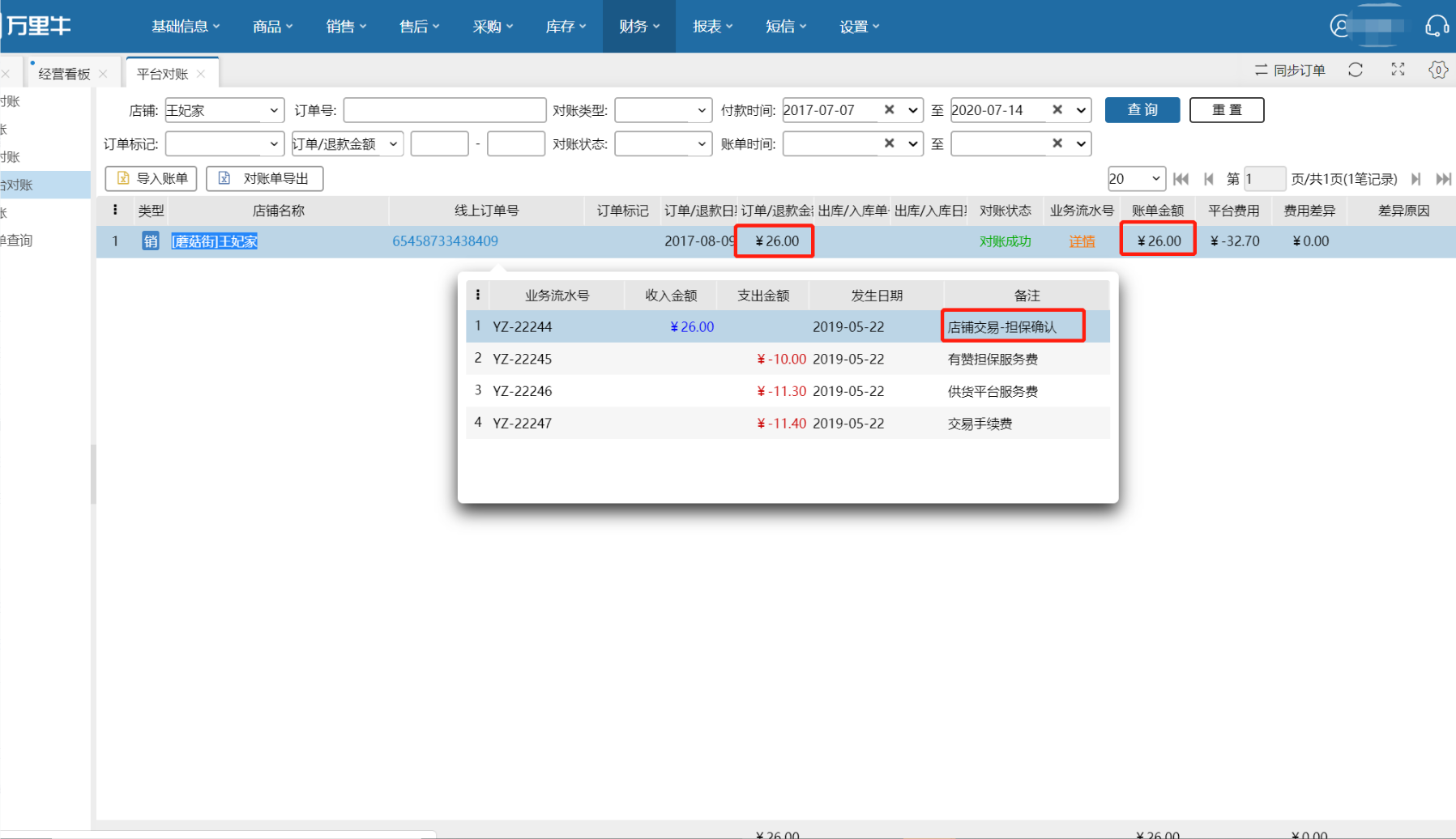Image resolution: width=1456 pixels, height=839 pixels.
Task: Open the 财务 menu
Action: click(x=638, y=27)
